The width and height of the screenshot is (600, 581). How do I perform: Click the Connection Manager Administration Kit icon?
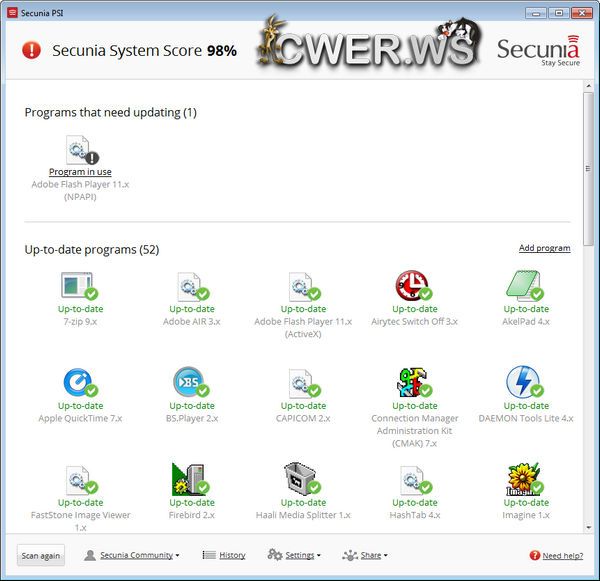(x=411, y=383)
